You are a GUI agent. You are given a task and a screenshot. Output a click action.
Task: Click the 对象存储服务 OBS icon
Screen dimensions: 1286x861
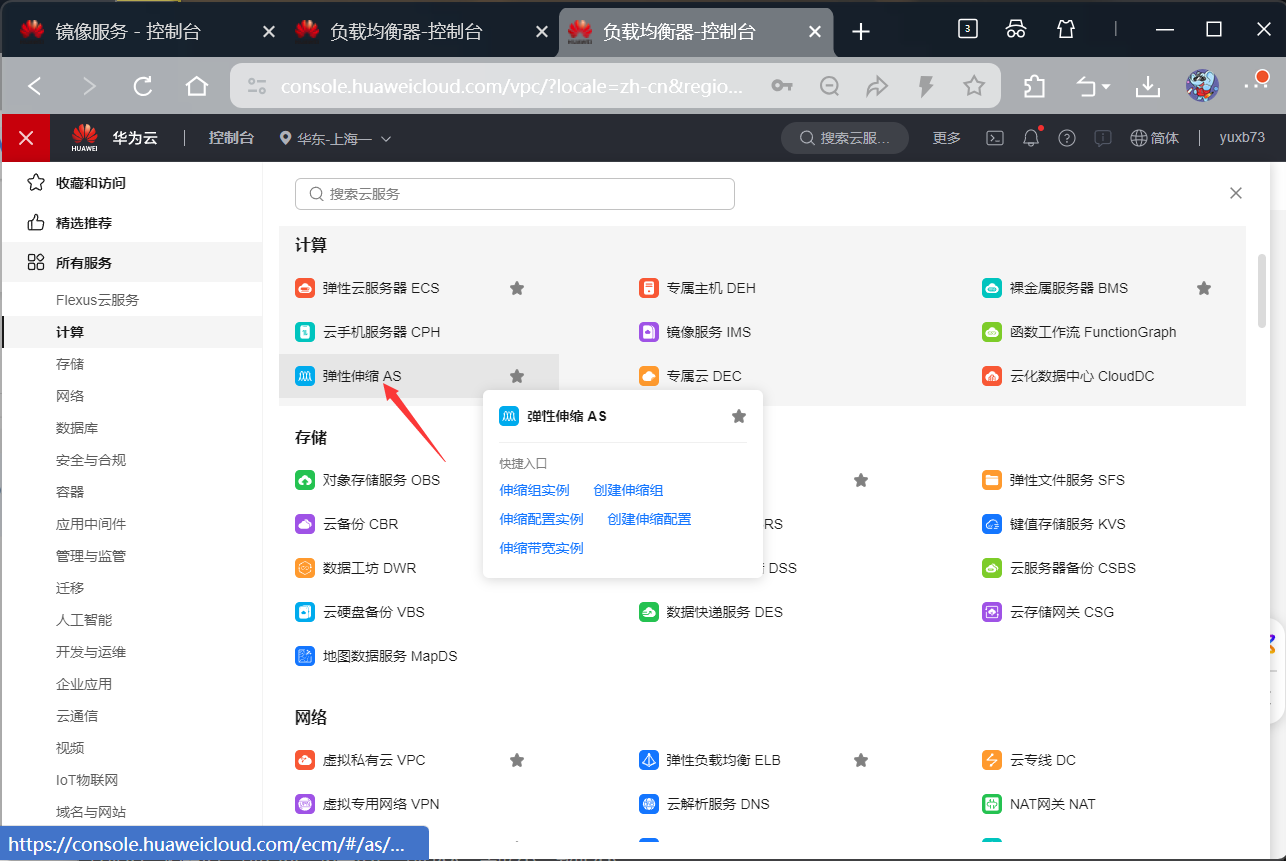305,480
